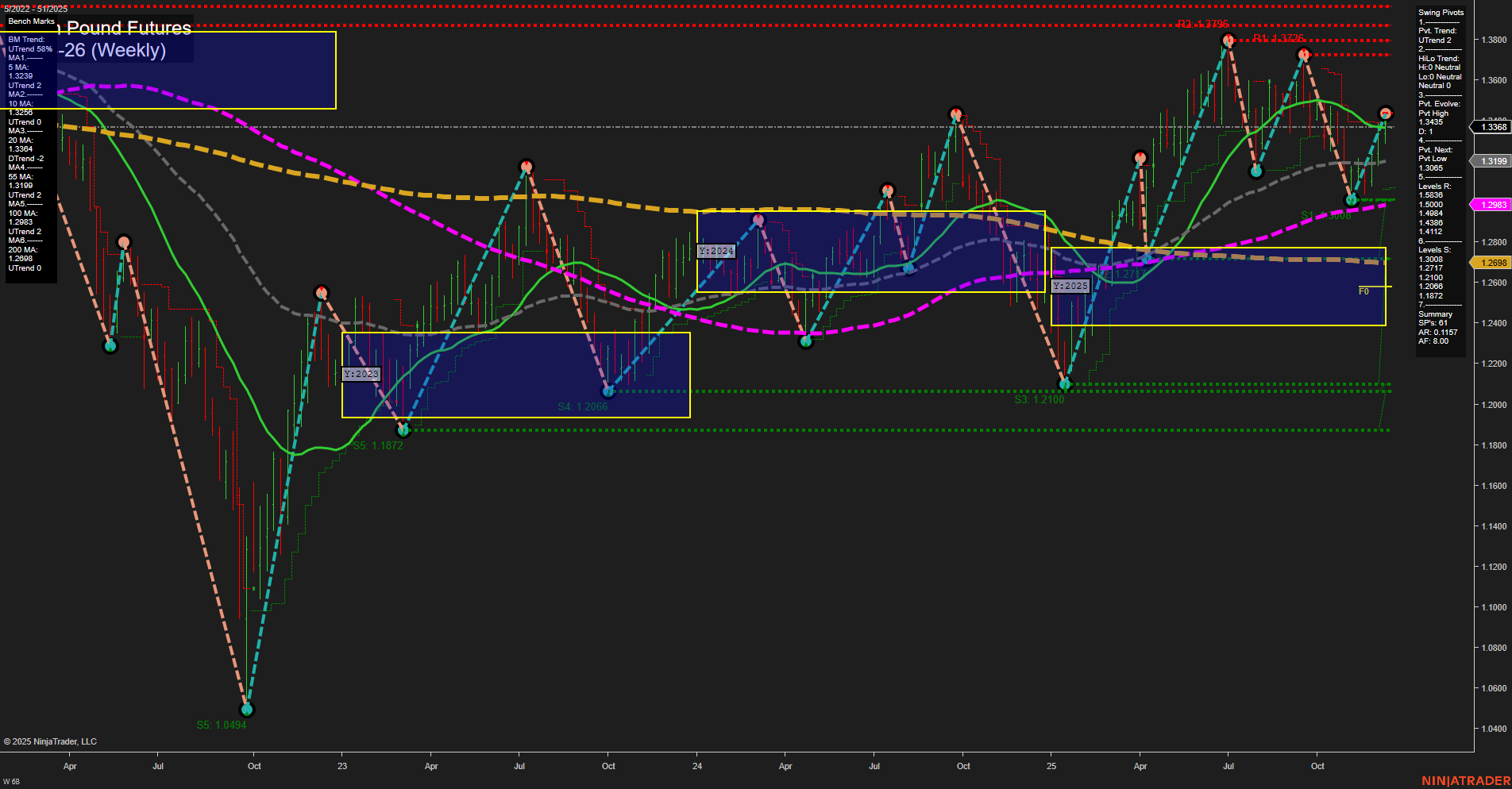
Task: Toggle the Bench Marks indicator panel
Action: click(x=31, y=21)
